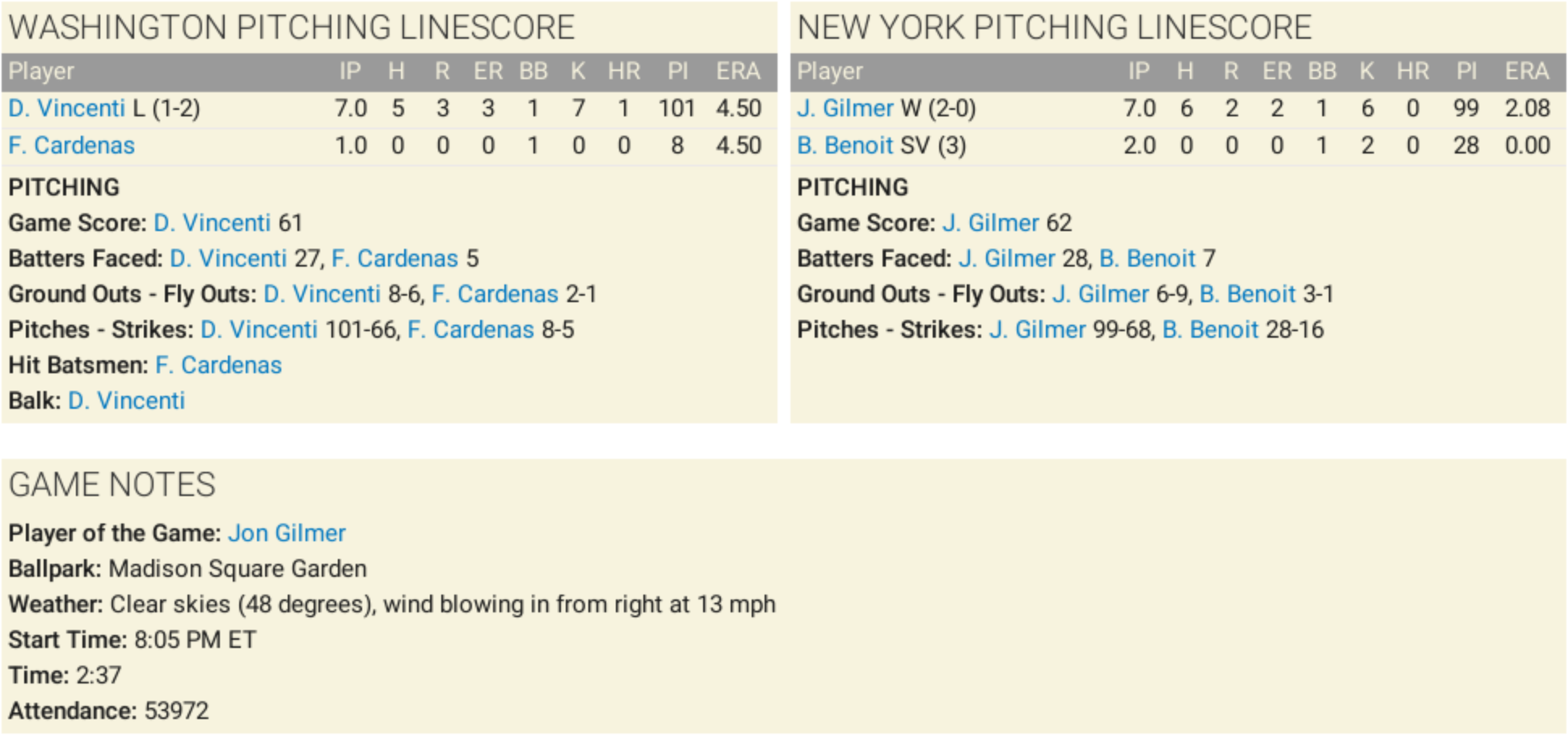Open B. Benoit link in New York Batters Faced
The image size is (1568, 740).
click(x=1147, y=259)
